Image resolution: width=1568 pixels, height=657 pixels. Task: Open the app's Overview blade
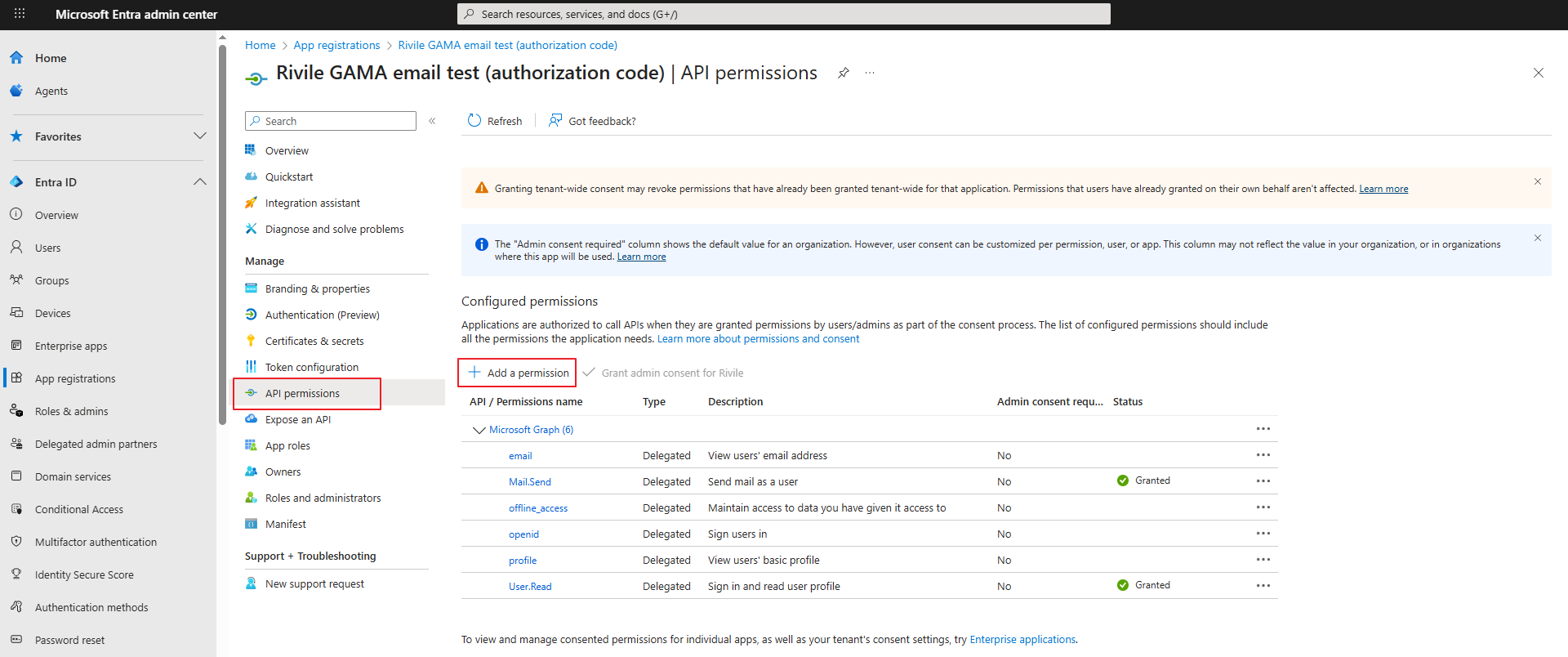287,150
